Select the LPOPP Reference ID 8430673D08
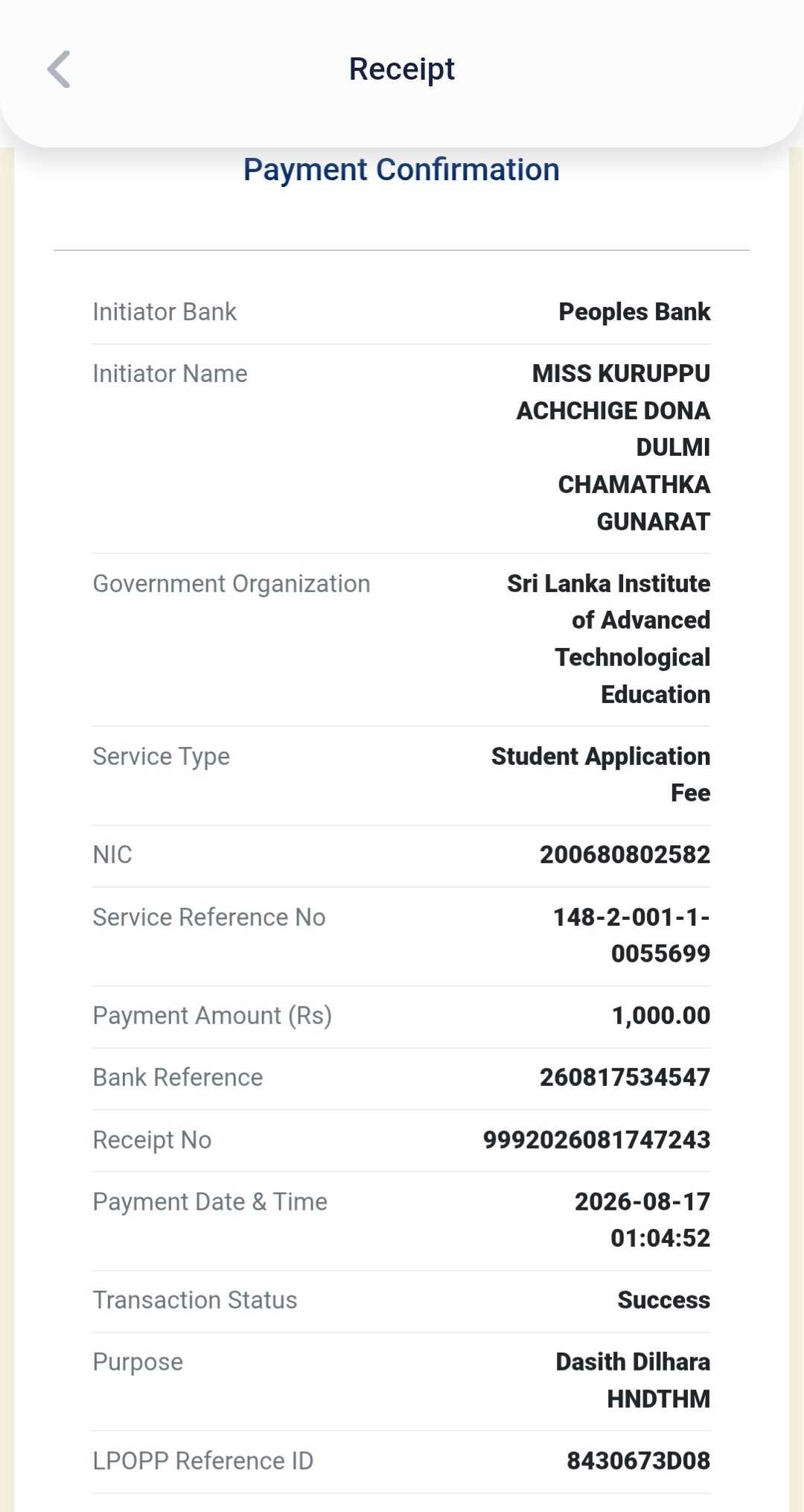This screenshot has width=804, height=1512. tap(639, 1461)
